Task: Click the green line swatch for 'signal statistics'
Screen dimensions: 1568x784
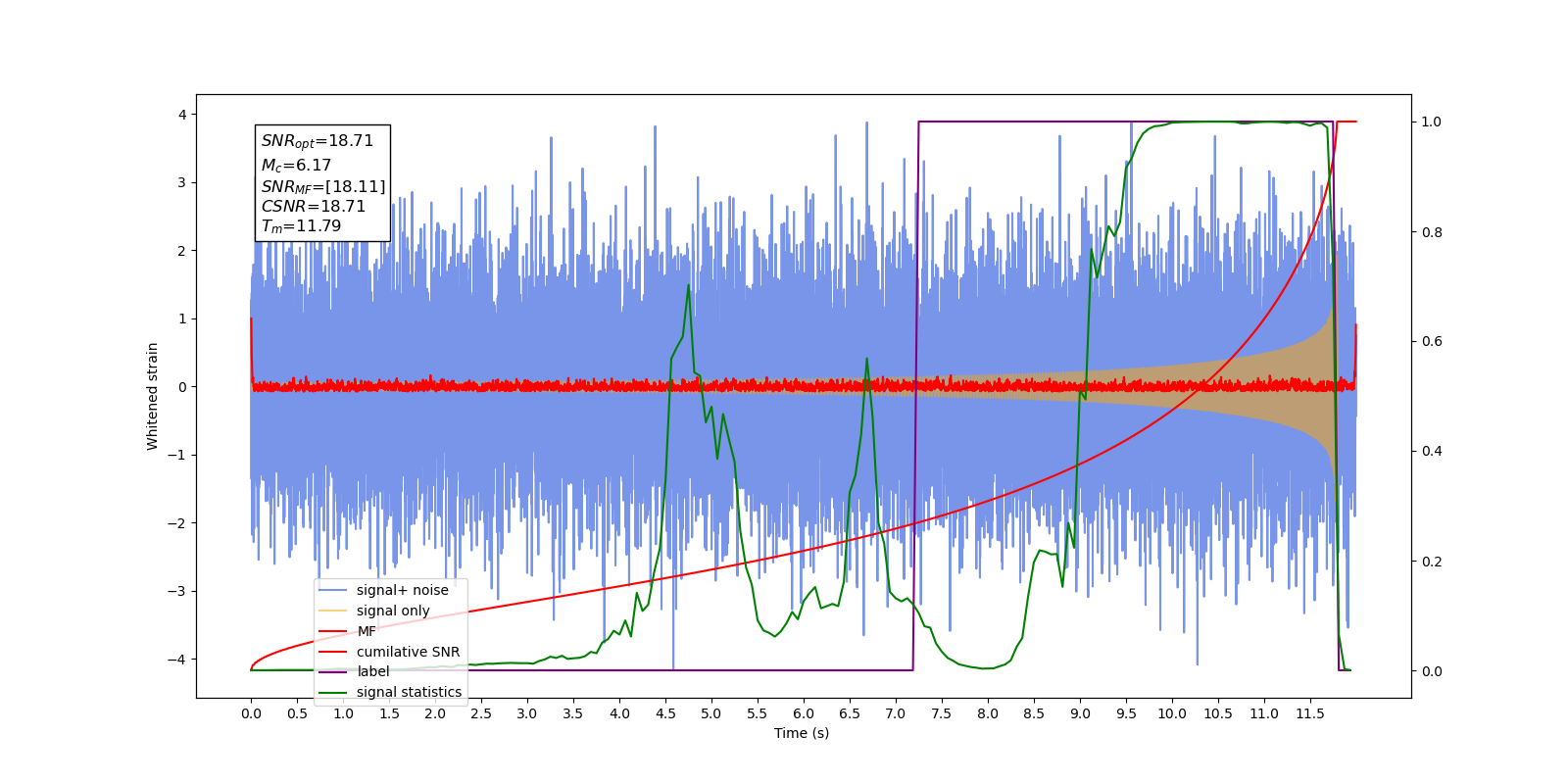Action: click(333, 692)
